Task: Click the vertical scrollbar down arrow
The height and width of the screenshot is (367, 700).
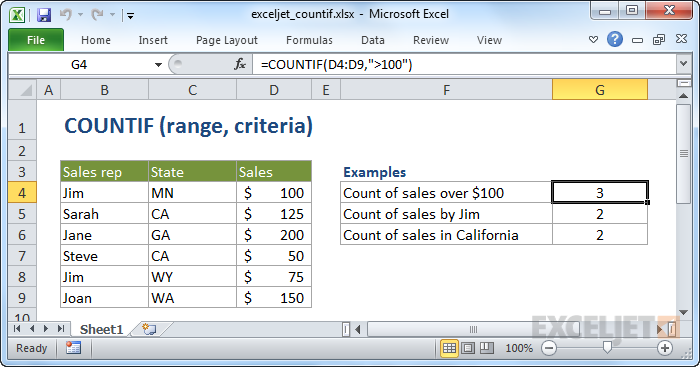Action: point(683,313)
